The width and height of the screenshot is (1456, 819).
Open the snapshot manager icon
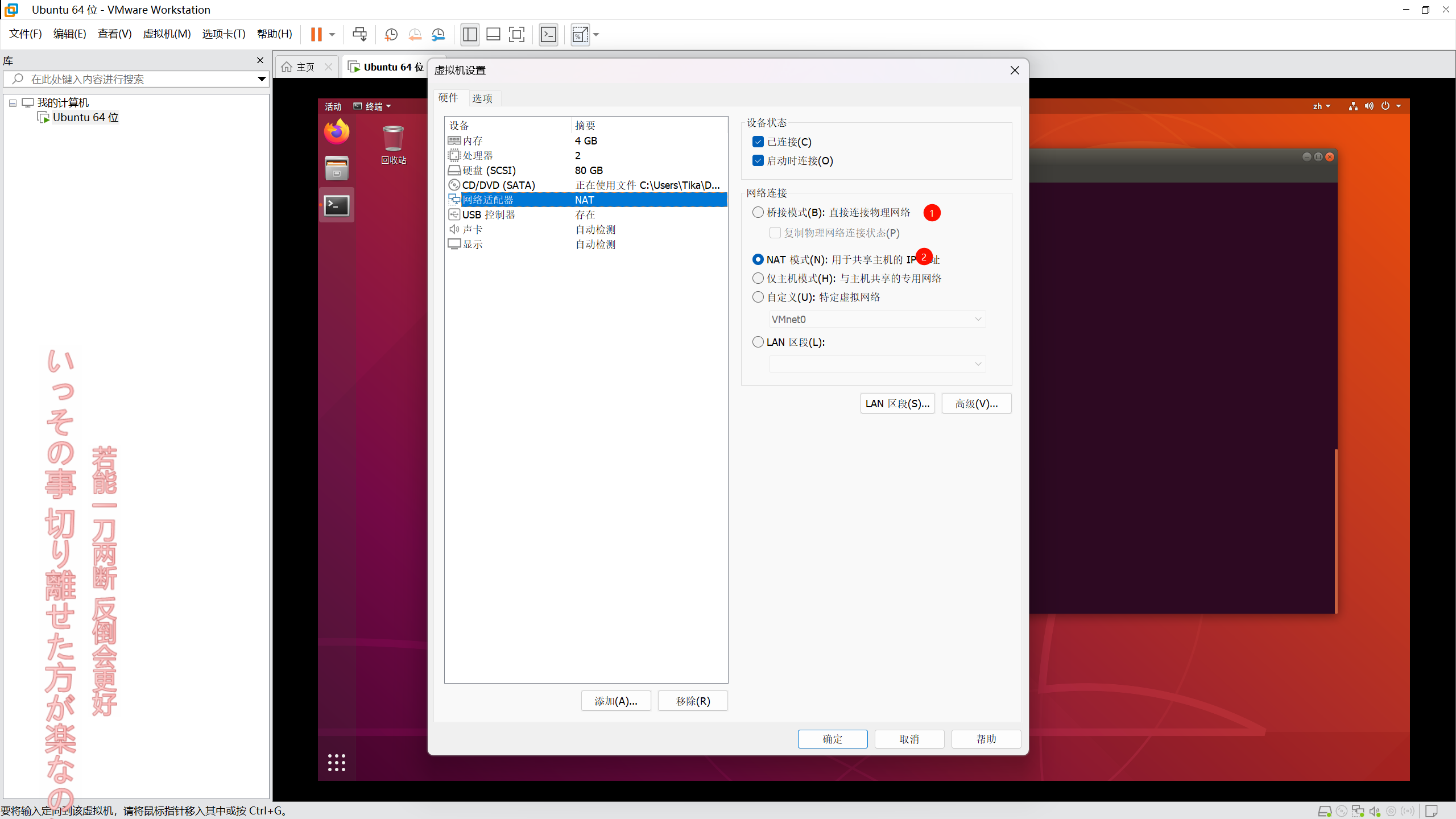(x=439, y=35)
